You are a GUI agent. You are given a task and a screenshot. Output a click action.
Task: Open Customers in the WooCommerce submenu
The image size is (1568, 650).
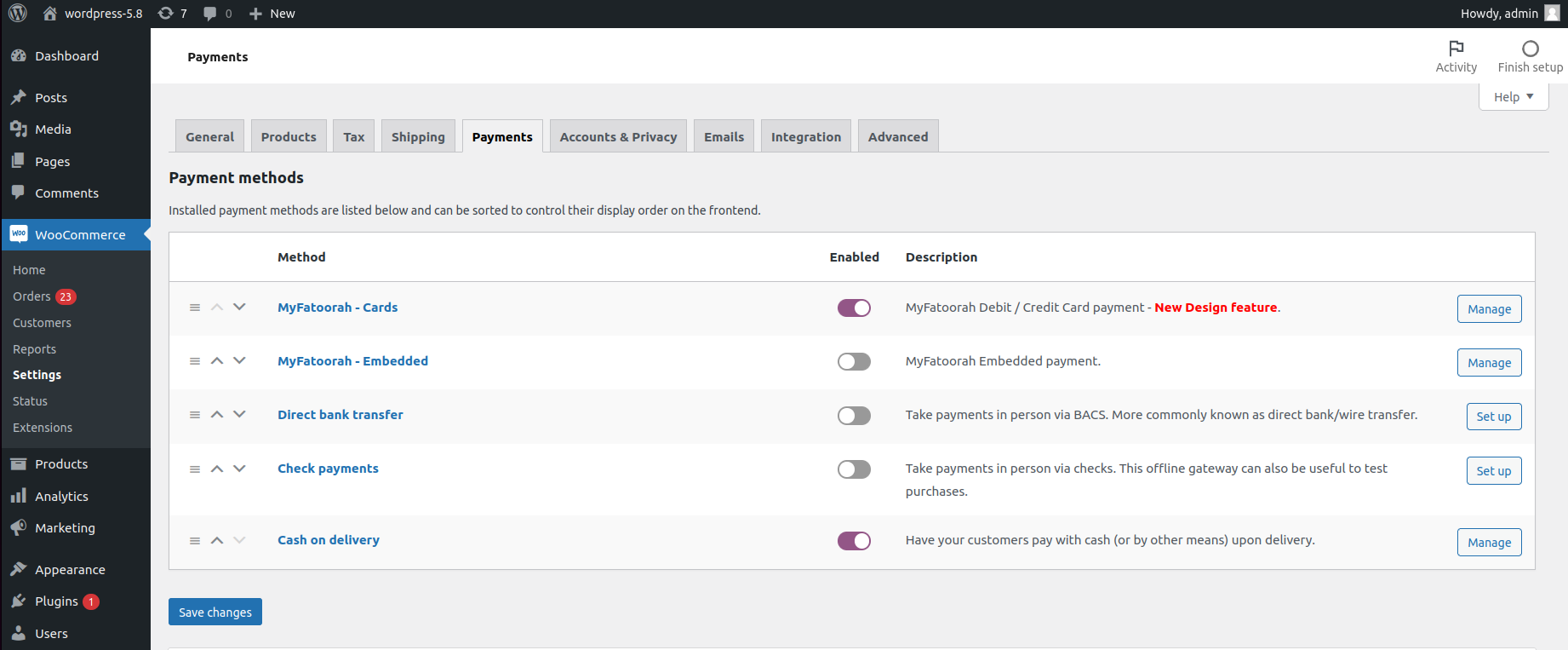coord(42,323)
